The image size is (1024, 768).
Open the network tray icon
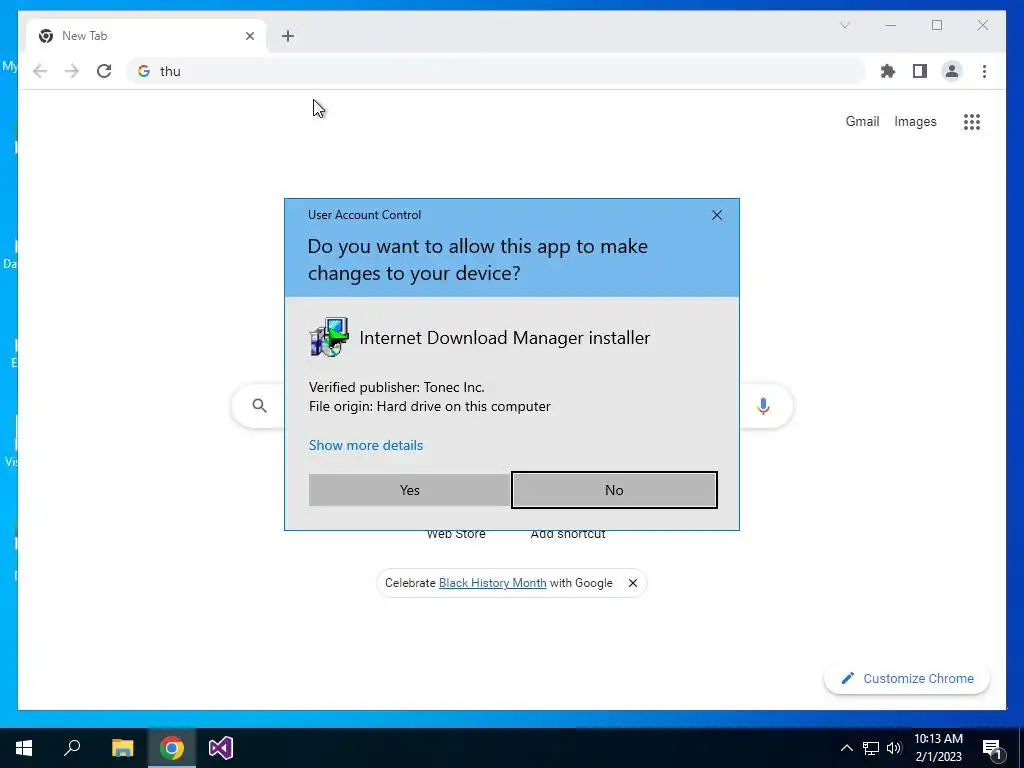click(x=871, y=748)
